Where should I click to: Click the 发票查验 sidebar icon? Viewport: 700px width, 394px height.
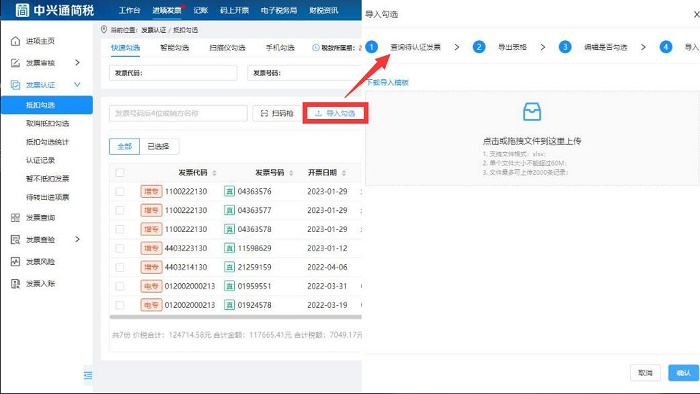(x=15, y=240)
